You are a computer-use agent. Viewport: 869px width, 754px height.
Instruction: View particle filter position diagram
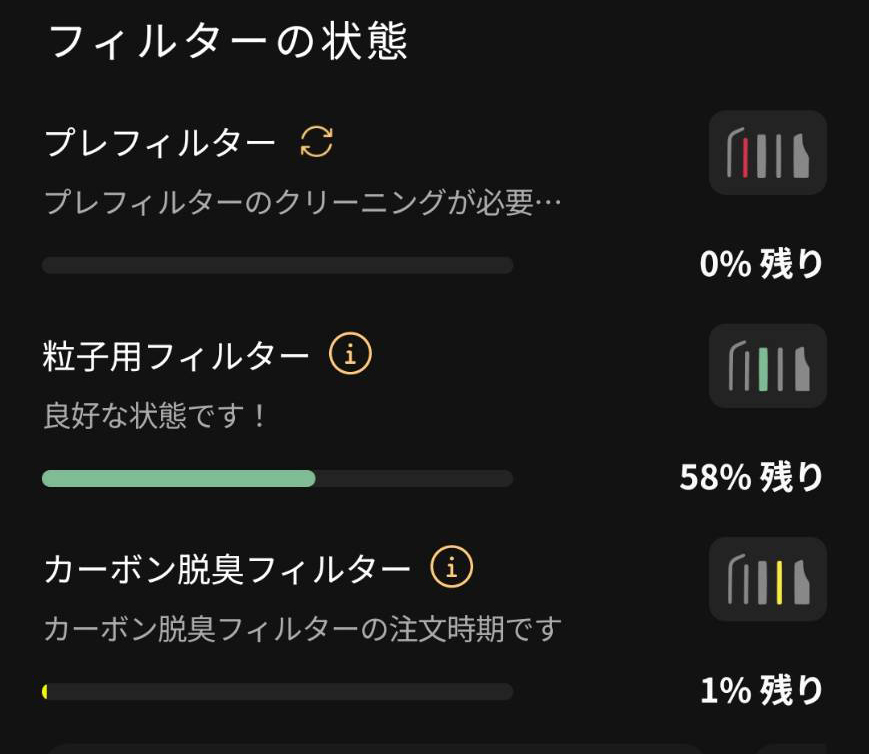click(x=767, y=366)
